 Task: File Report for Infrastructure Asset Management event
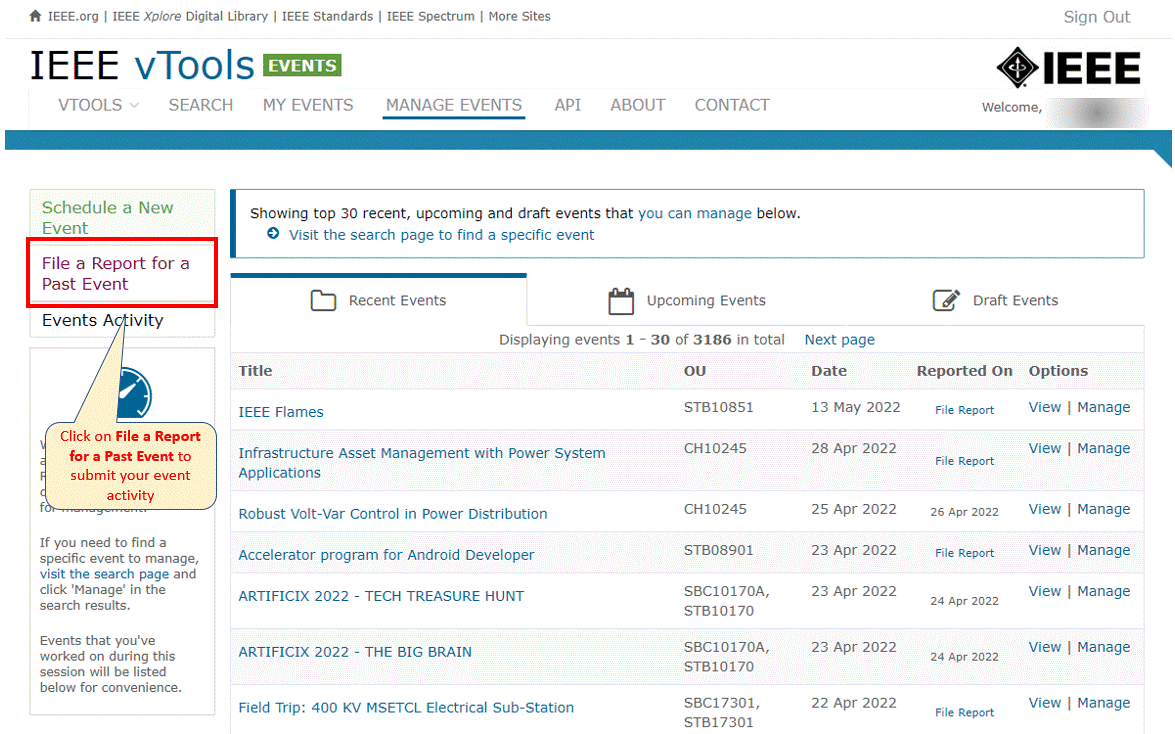[964, 461]
